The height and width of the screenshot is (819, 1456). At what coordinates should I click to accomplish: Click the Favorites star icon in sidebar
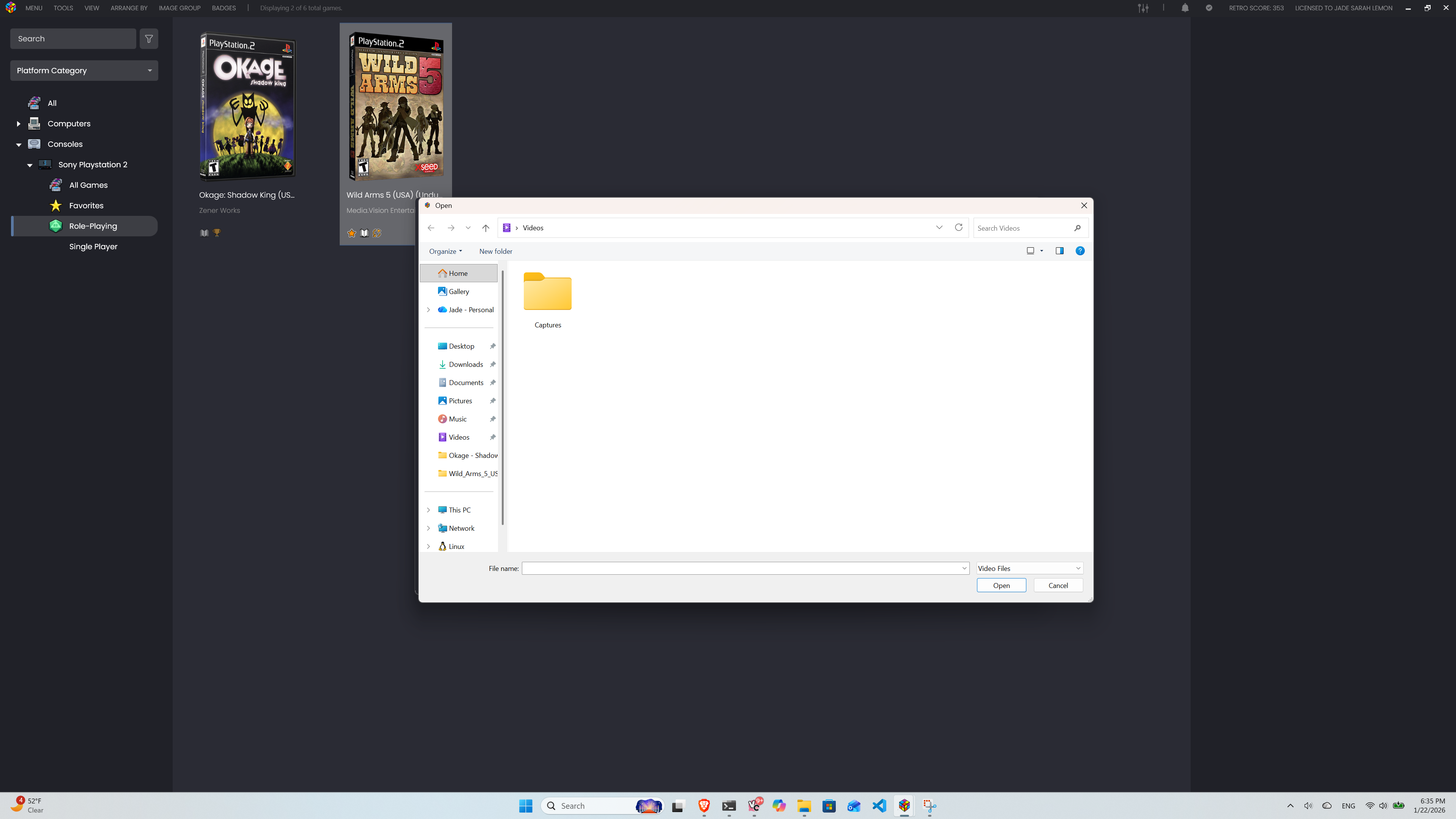point(55,206)
